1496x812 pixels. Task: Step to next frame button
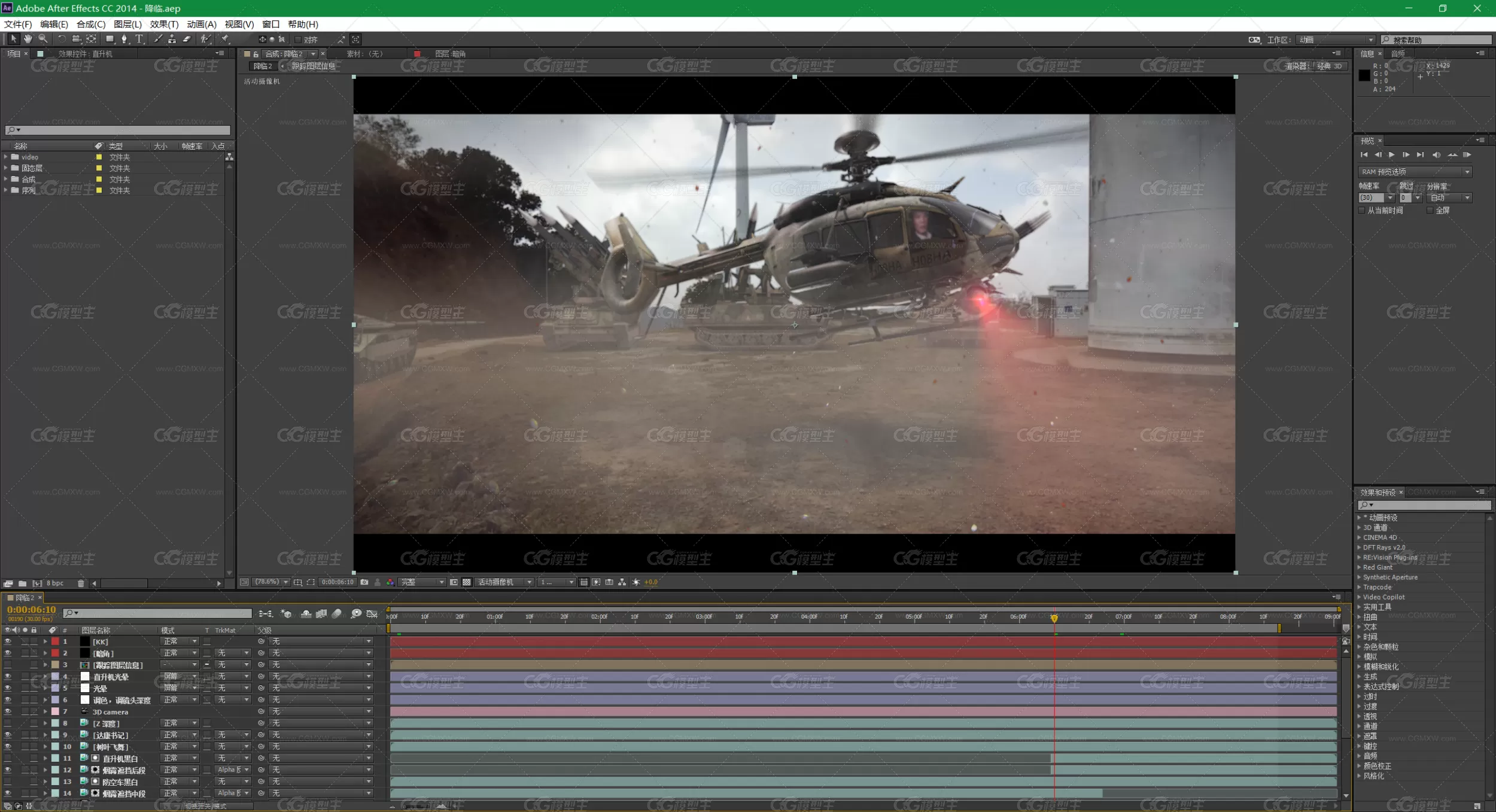click(1406, 155)
